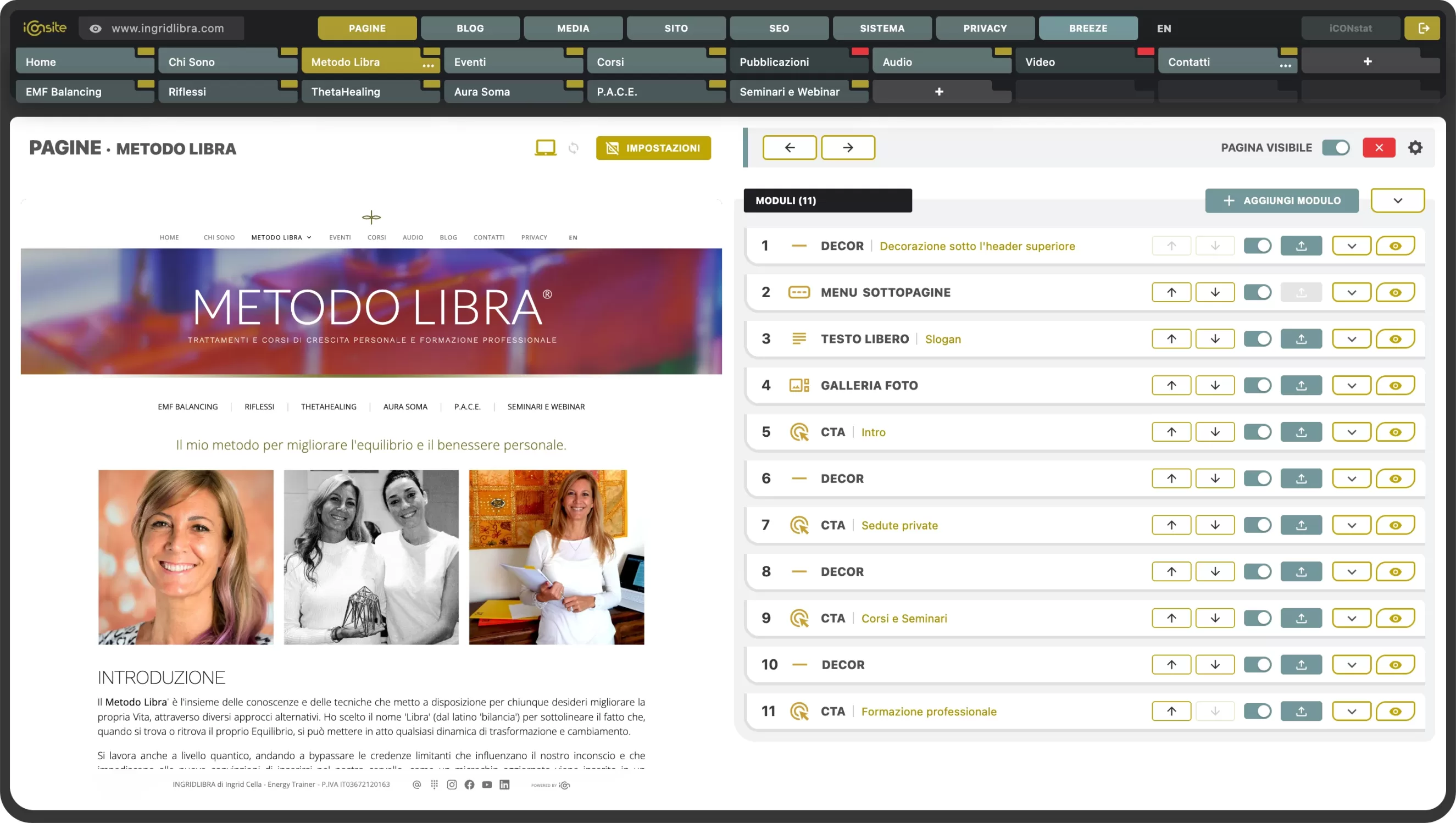
Task: Open Facebook icon in preview footer
Action: (x=469, y=785)
